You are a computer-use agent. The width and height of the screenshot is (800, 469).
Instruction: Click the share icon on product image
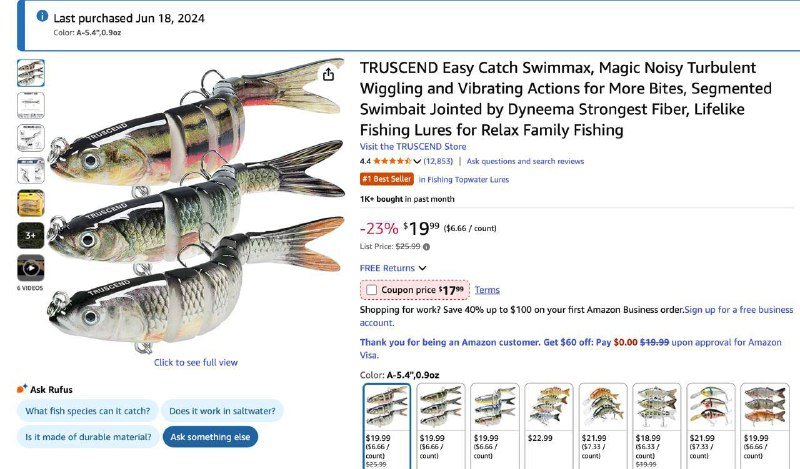point(328,74)
